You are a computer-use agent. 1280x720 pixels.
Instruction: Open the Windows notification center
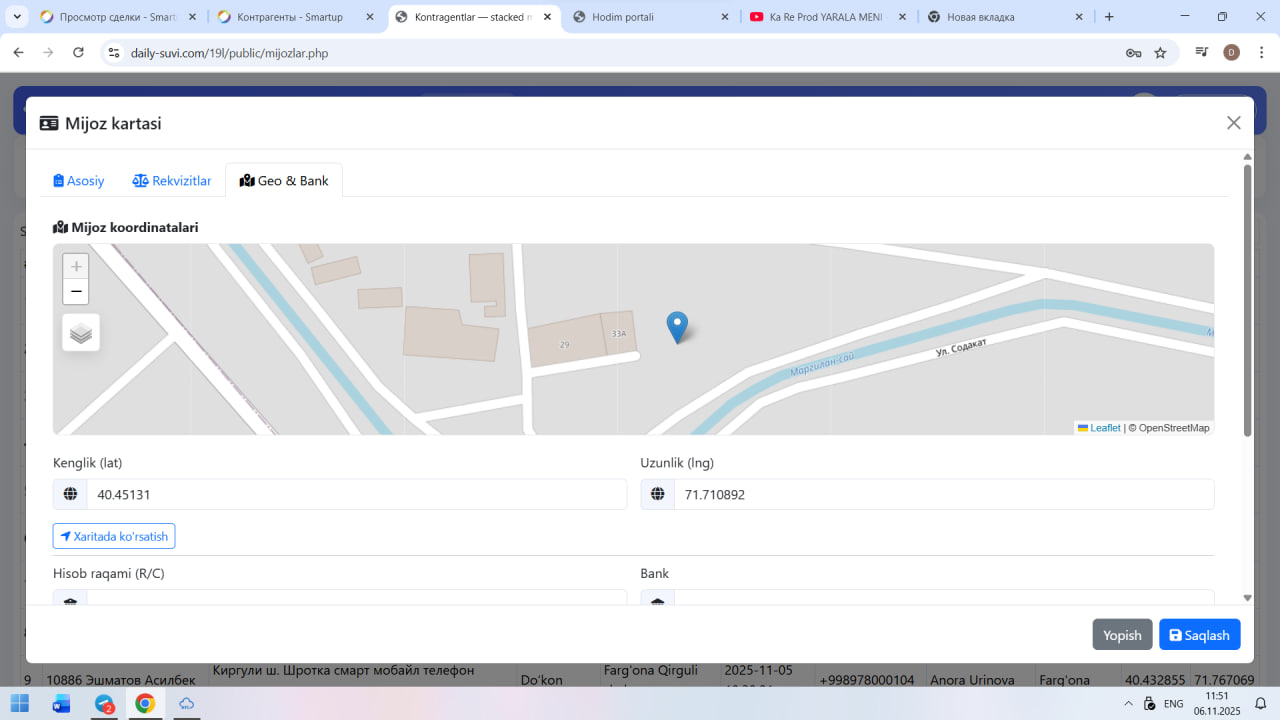point(1262,704)
